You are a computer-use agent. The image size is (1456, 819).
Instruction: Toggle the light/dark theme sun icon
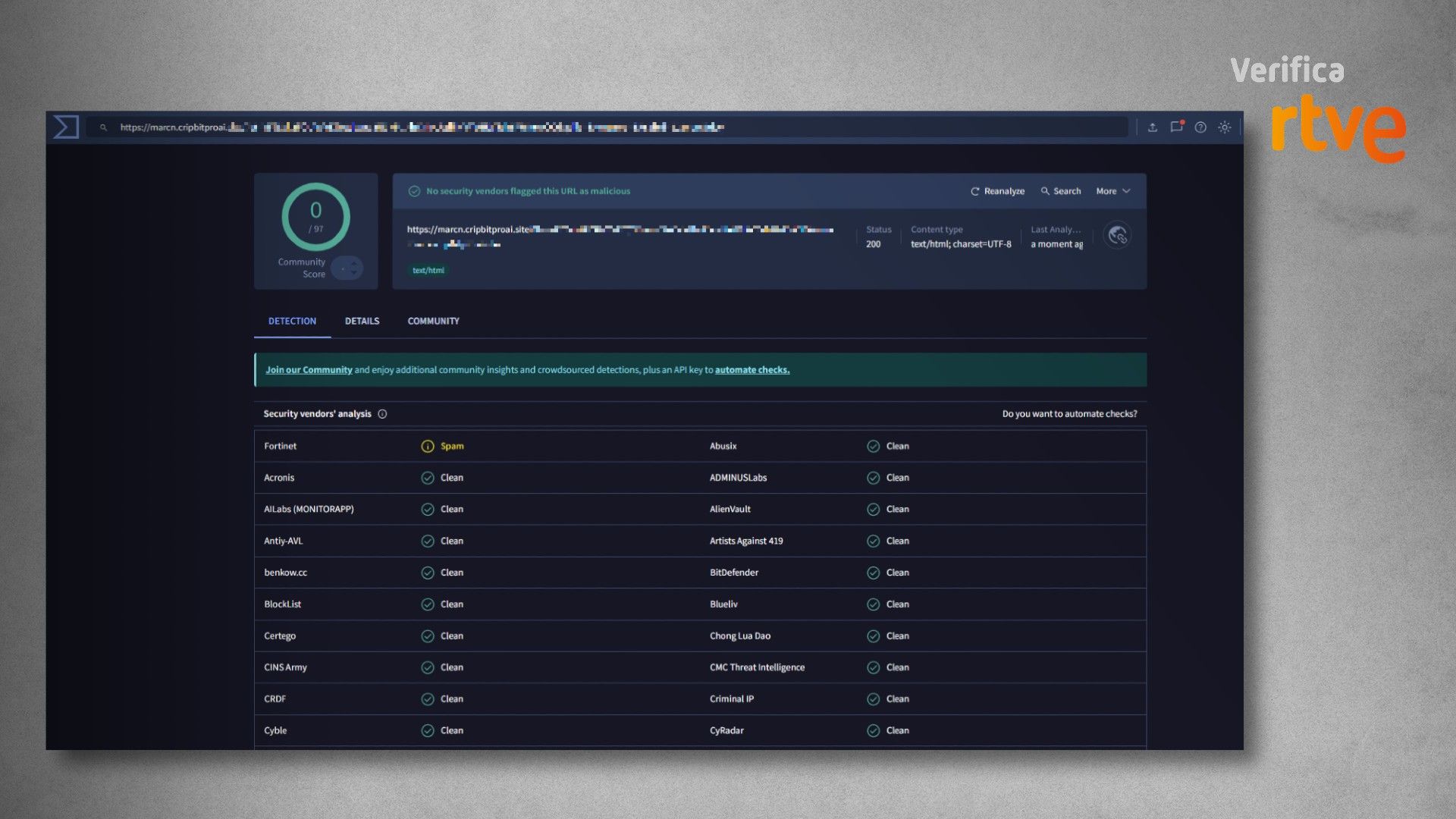pos(1225,127)
